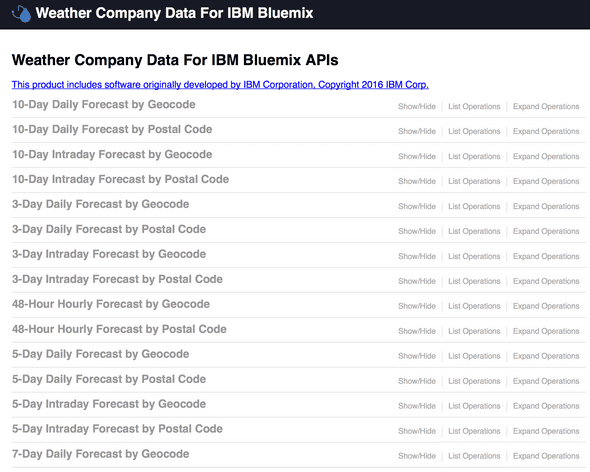Expand the 3-Day Daily Forecast by Postal Code heading
The width and height of the screenshot is (590, 472).
[109, 229]
